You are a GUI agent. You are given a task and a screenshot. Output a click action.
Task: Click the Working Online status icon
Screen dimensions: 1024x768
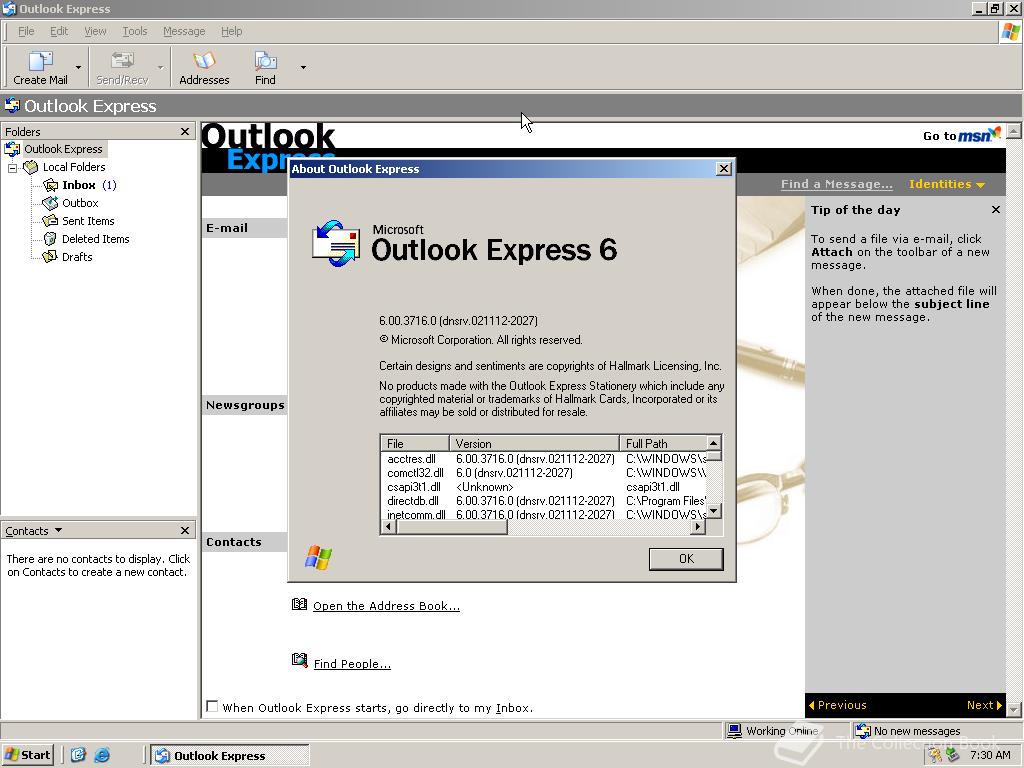(x=734, y=731)
